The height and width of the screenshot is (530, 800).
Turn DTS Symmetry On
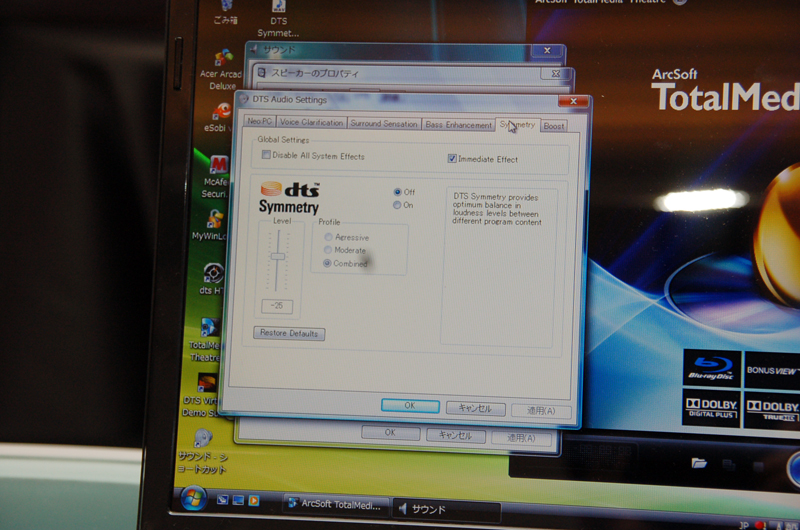pos(397,205)
